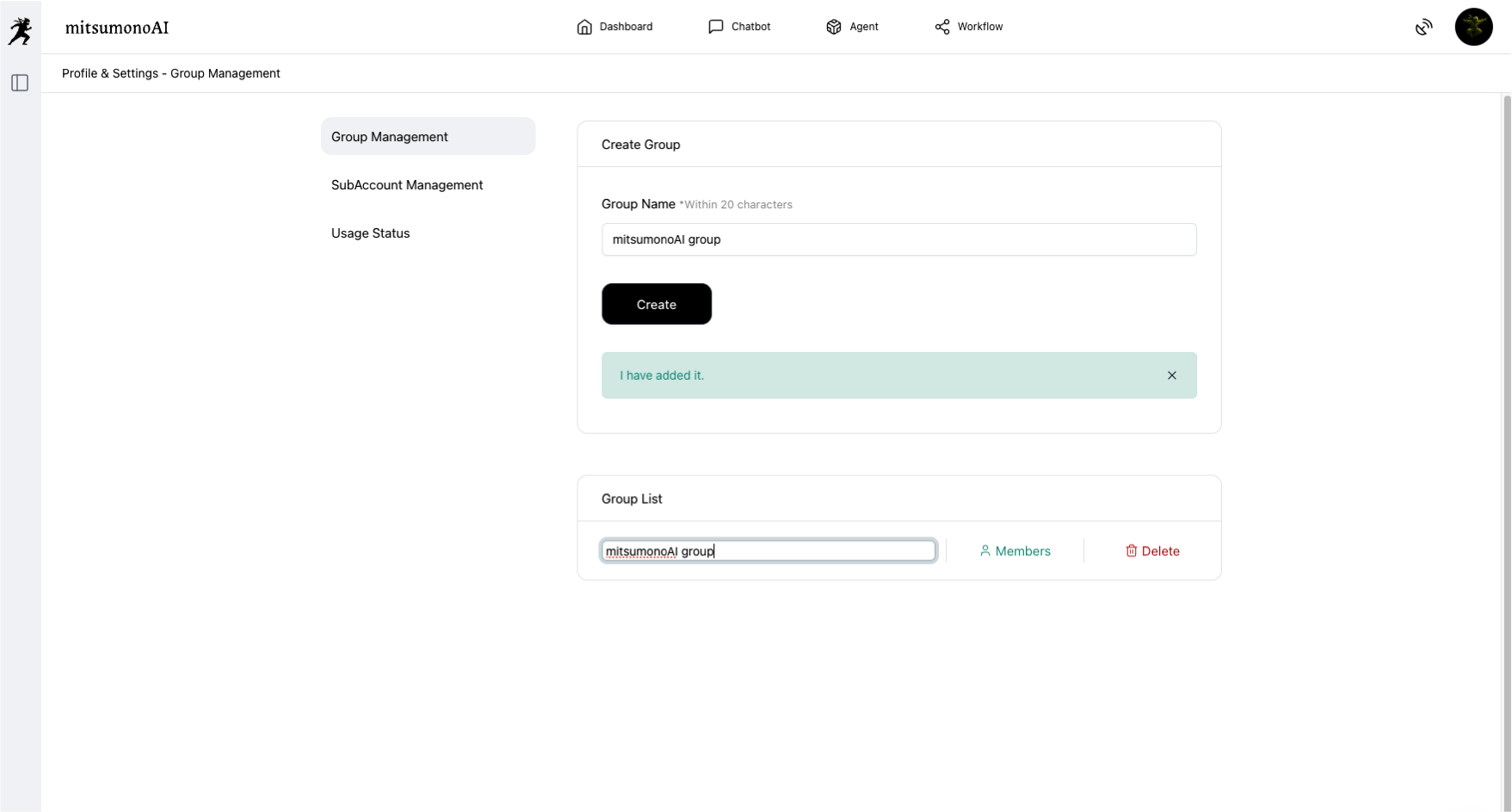
Task: Dismiss the "I have added it." notification
Action: pos(1171,375)
